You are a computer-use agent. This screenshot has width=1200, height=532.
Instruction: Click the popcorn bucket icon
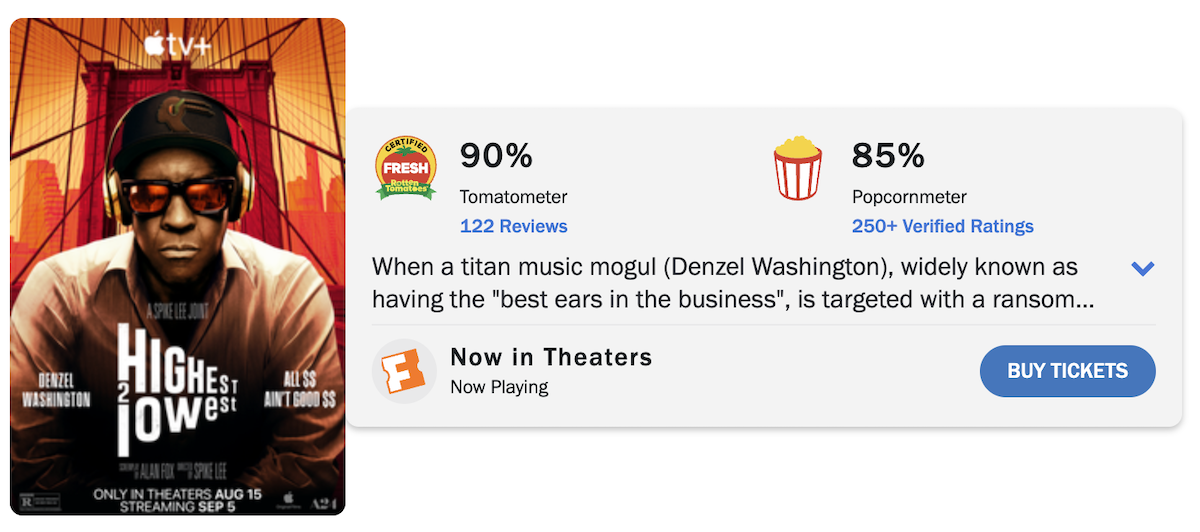point(798,169)
